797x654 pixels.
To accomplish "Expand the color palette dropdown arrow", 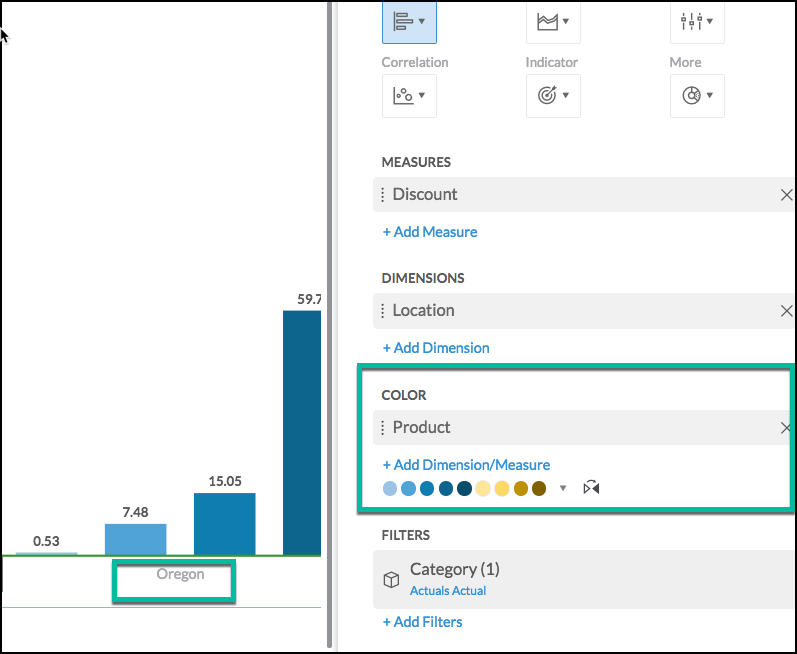I will [563, 488].
